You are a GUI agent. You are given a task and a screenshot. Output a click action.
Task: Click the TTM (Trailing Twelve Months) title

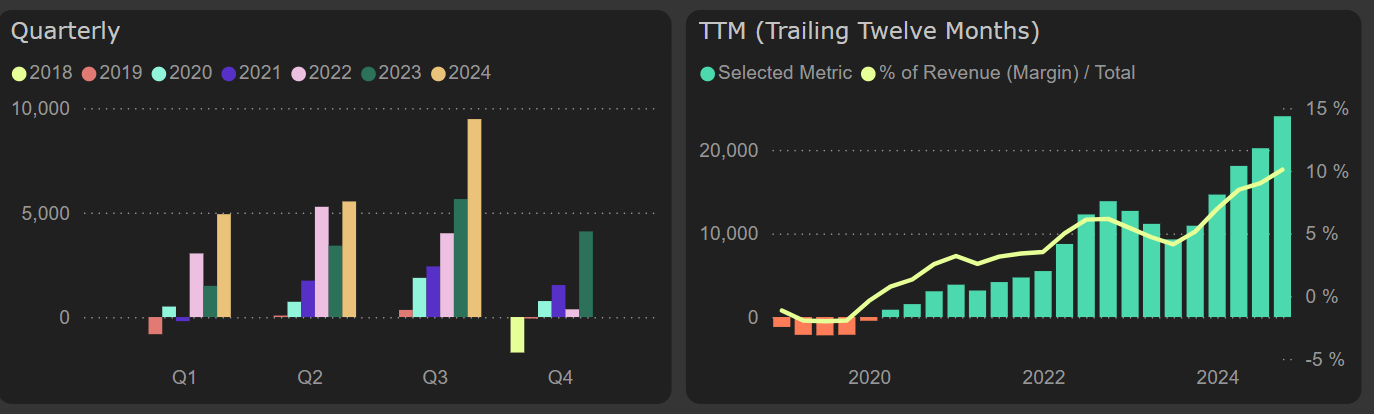[x=869, y=32]
